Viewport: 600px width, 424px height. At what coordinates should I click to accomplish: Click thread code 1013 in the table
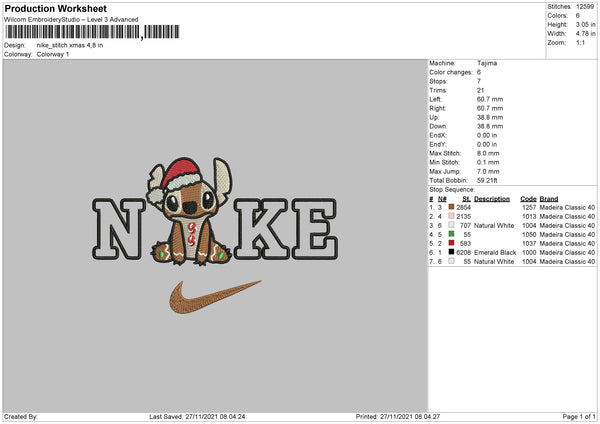click(529, 217)
